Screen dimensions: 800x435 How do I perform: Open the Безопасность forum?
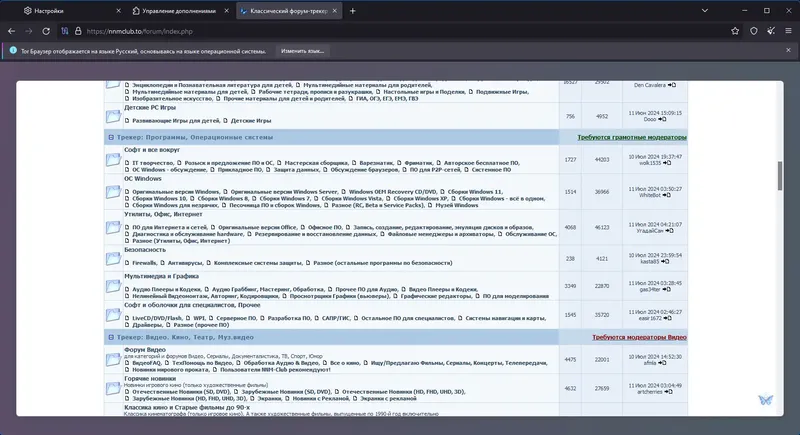coord(145,250)
